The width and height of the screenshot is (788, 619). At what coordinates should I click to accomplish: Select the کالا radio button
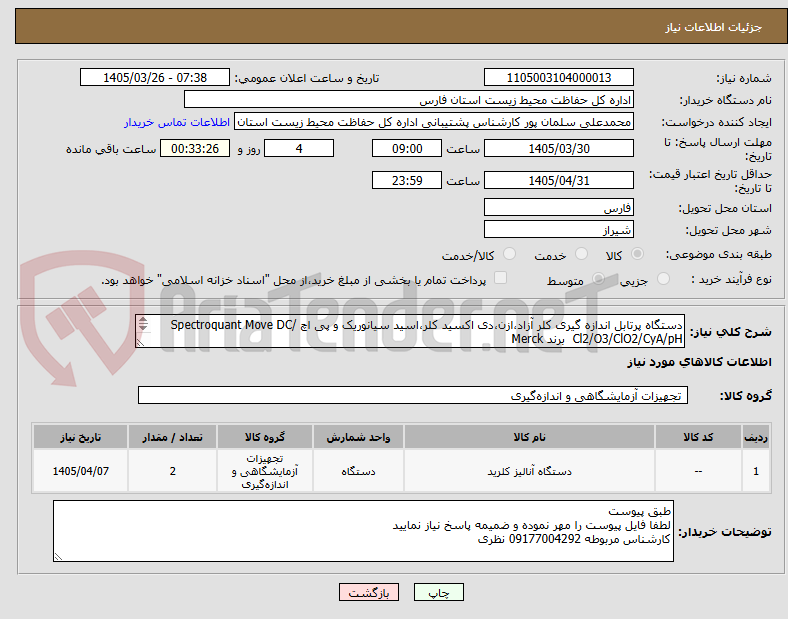tap(637, 254)
